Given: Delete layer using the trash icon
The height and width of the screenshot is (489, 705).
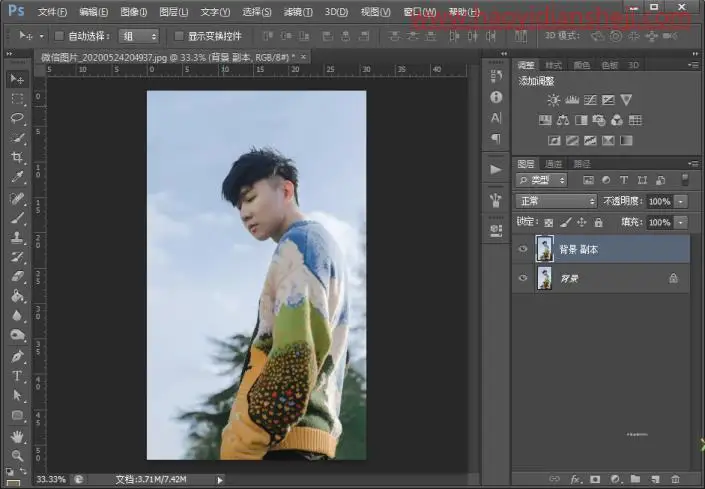Looking at the screenshot, I should pos(675,479).
